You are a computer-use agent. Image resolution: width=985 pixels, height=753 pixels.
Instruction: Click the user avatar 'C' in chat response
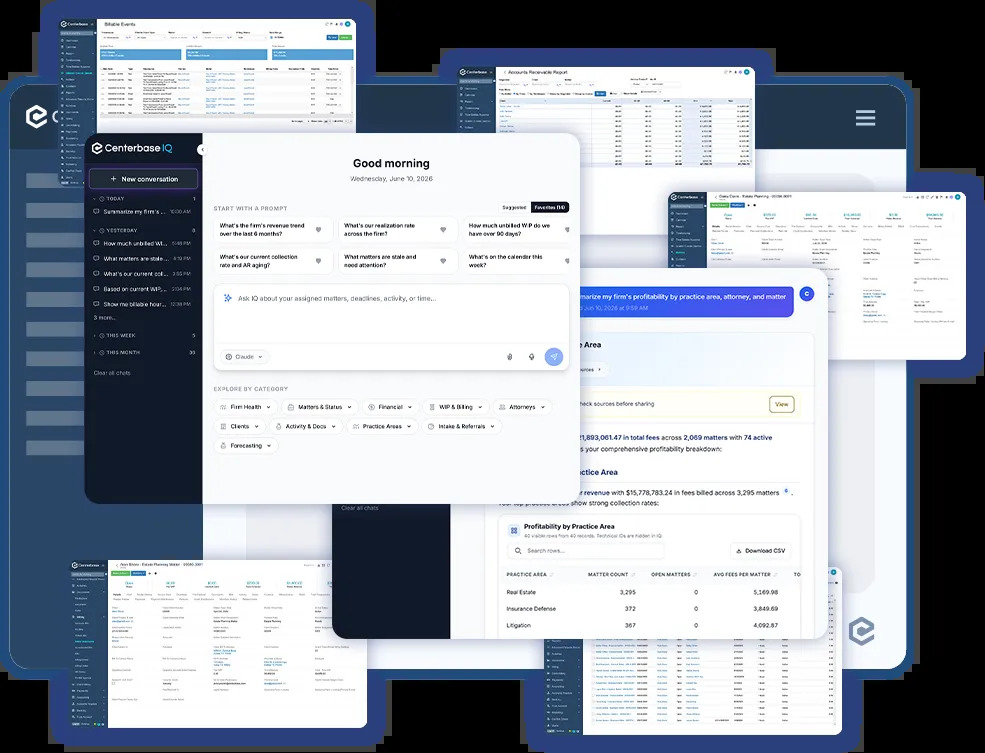coord(807,293)
